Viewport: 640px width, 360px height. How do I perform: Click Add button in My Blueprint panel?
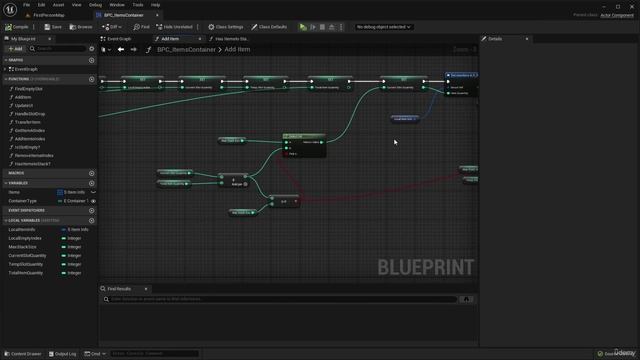click(16, 49)
